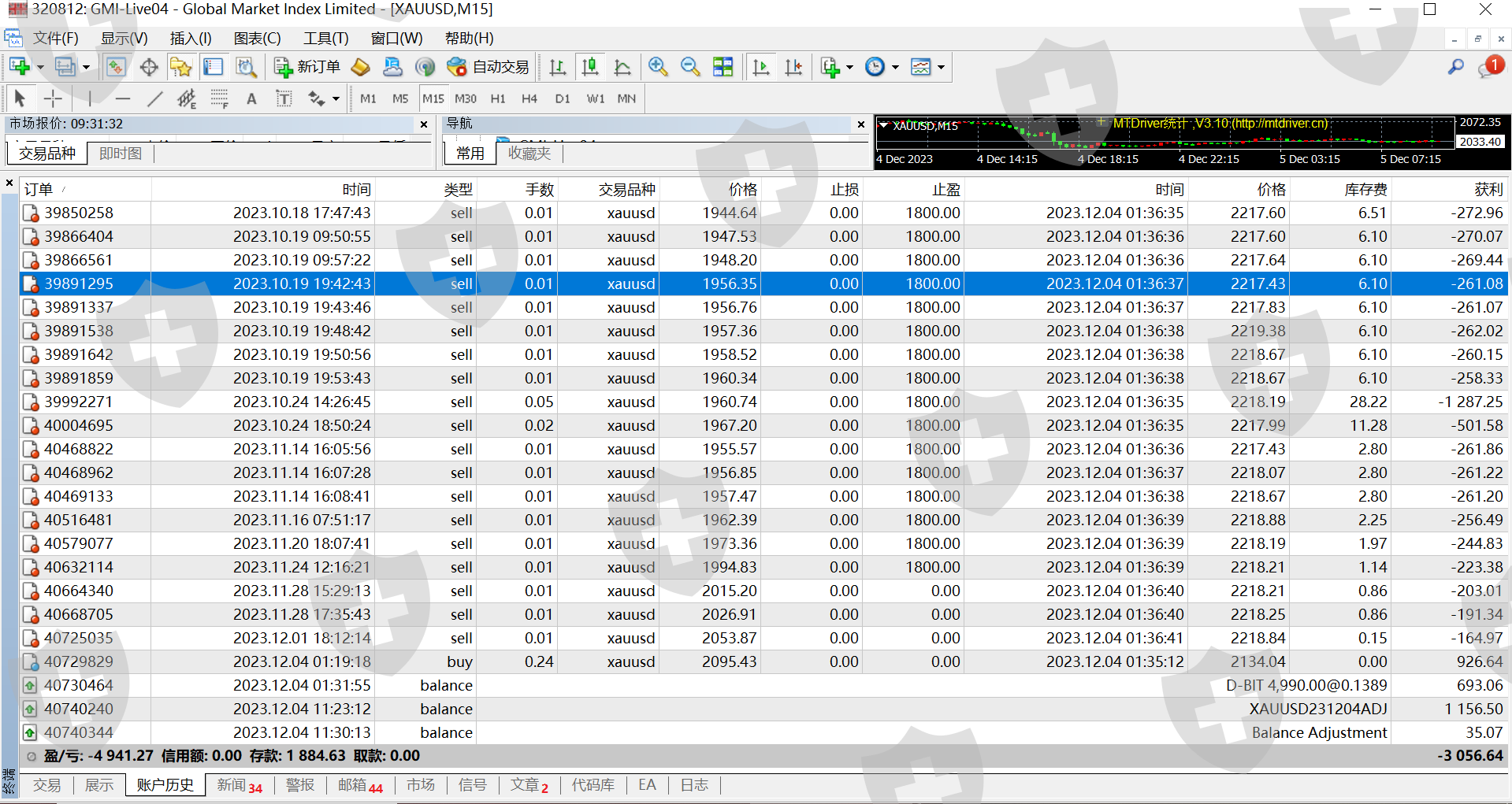1512x804 pixels.
Task: Open the periodicity clock dropdown arrow
Action: pos(895,68)
